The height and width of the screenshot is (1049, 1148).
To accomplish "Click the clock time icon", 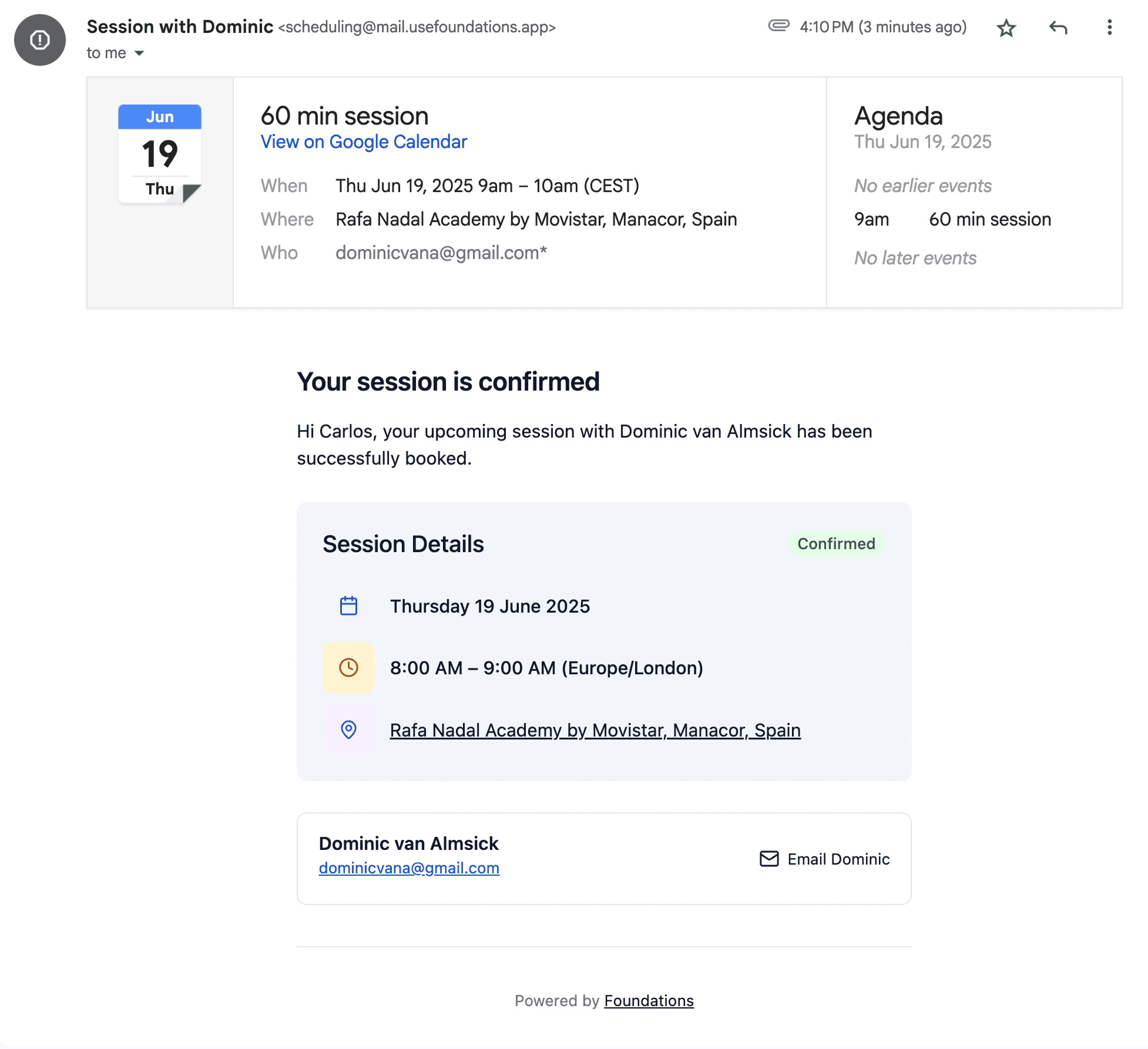I will pyautogui.click(x=348, y=668).
